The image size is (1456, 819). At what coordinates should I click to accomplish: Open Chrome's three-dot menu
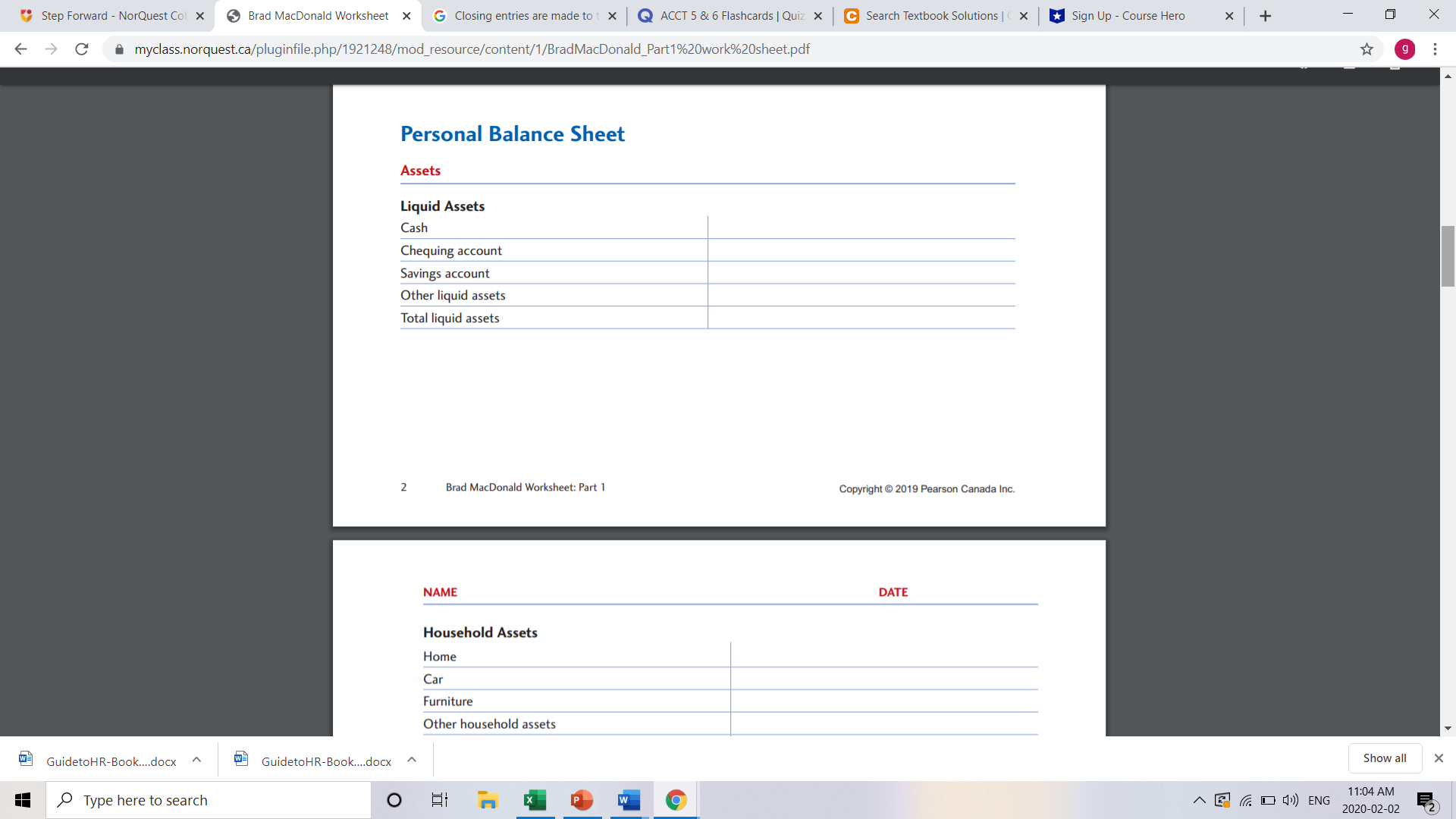1435,49
